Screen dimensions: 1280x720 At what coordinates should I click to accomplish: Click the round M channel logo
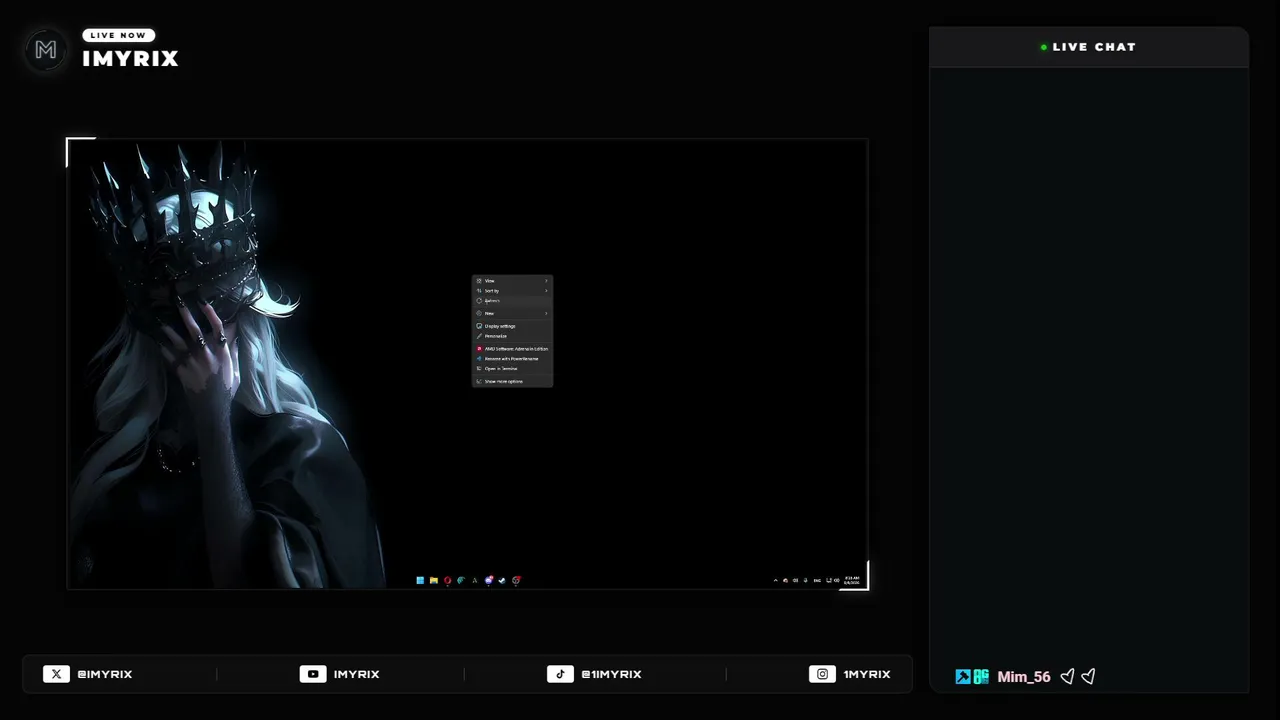[45, 50]
